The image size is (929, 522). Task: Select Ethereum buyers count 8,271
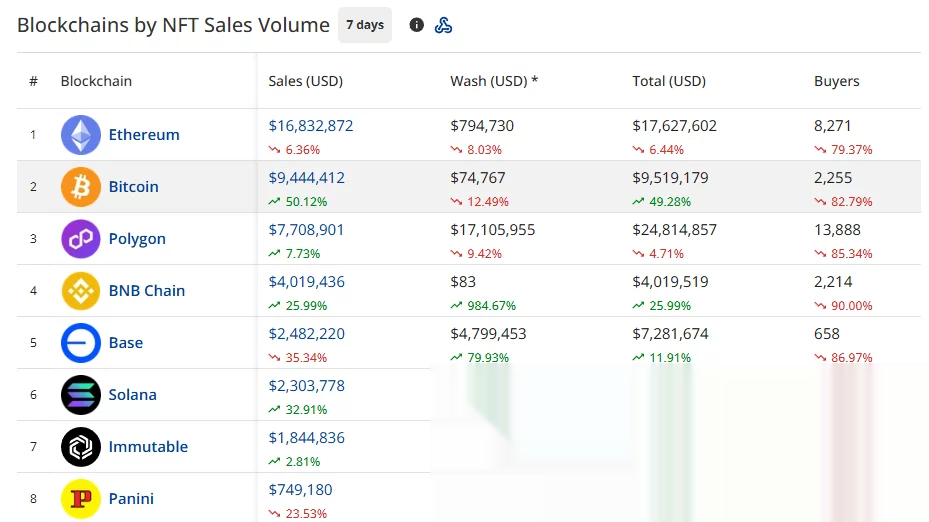pyautogui.click(x=832, y=126)
